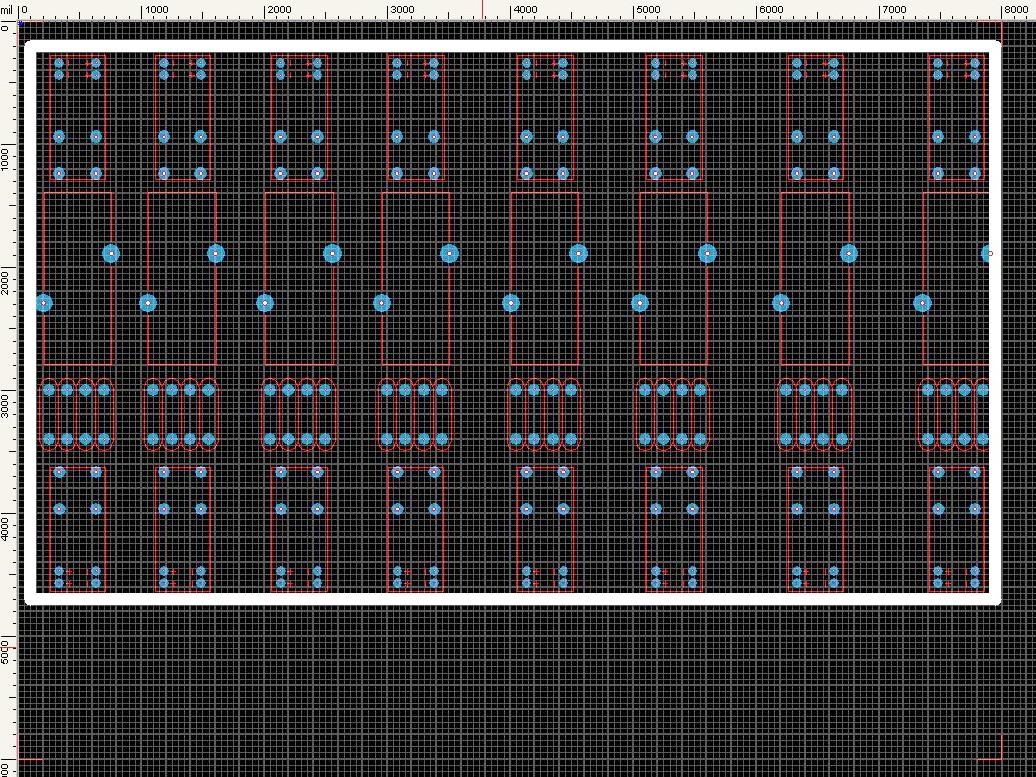
Task: Click the mil unit label in ruler corner
Action: pos(7,9)
